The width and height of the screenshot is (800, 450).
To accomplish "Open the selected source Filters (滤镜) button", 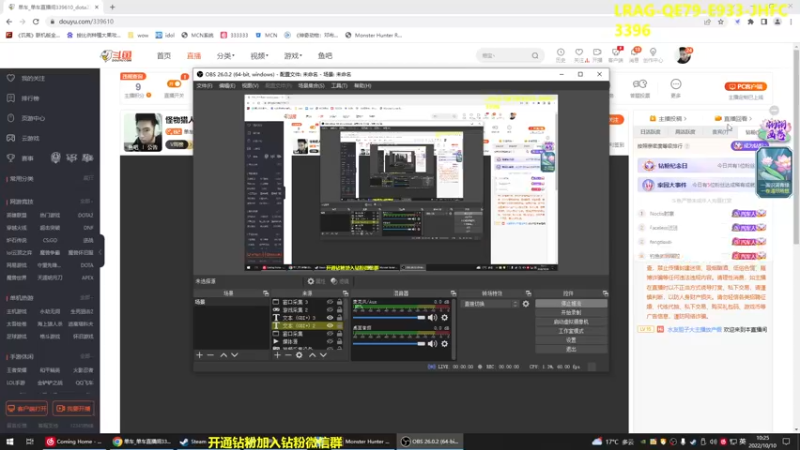I will (340, 281).
